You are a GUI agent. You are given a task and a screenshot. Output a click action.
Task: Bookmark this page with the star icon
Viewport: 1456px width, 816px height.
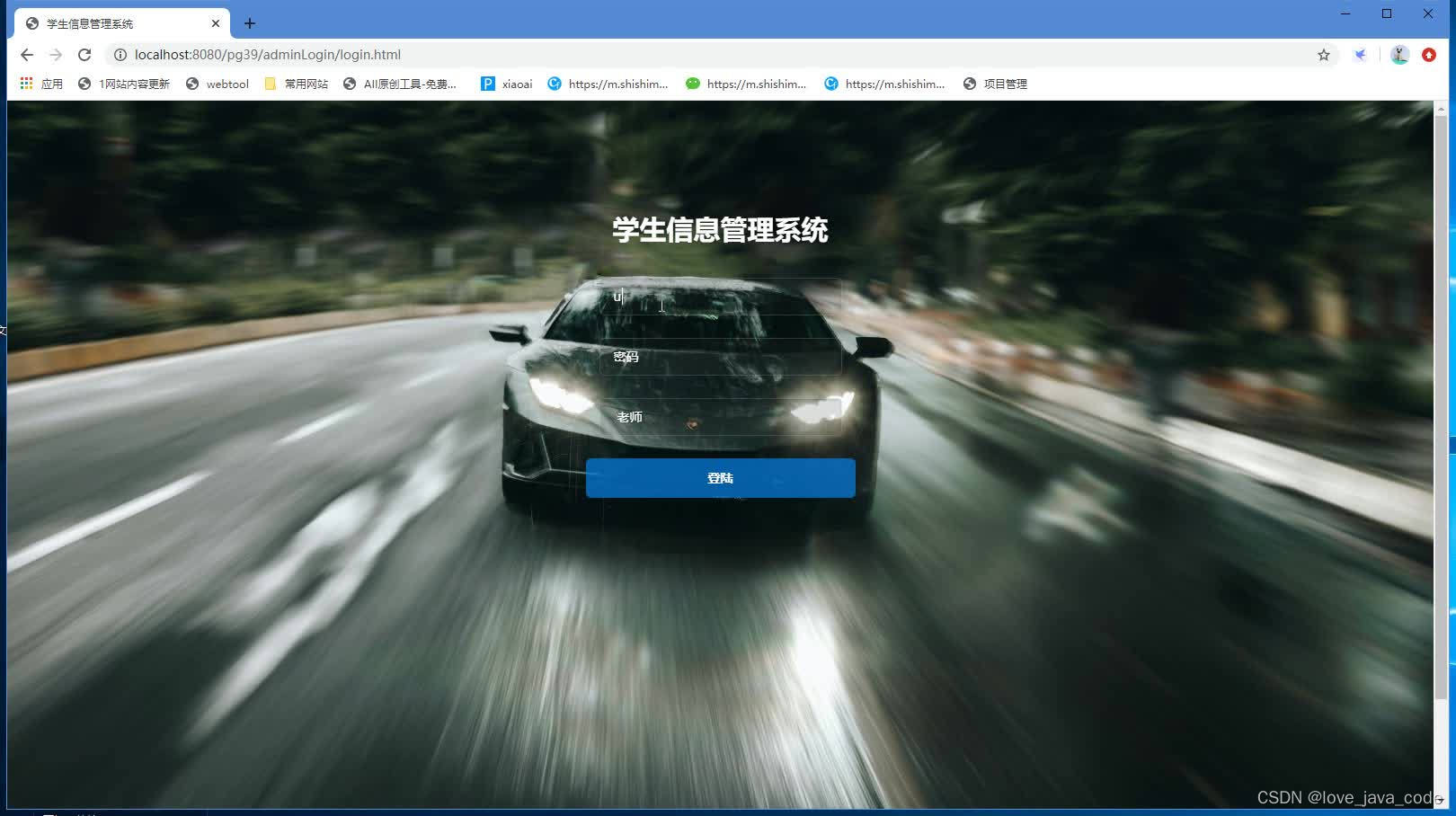coord(1324,55)
